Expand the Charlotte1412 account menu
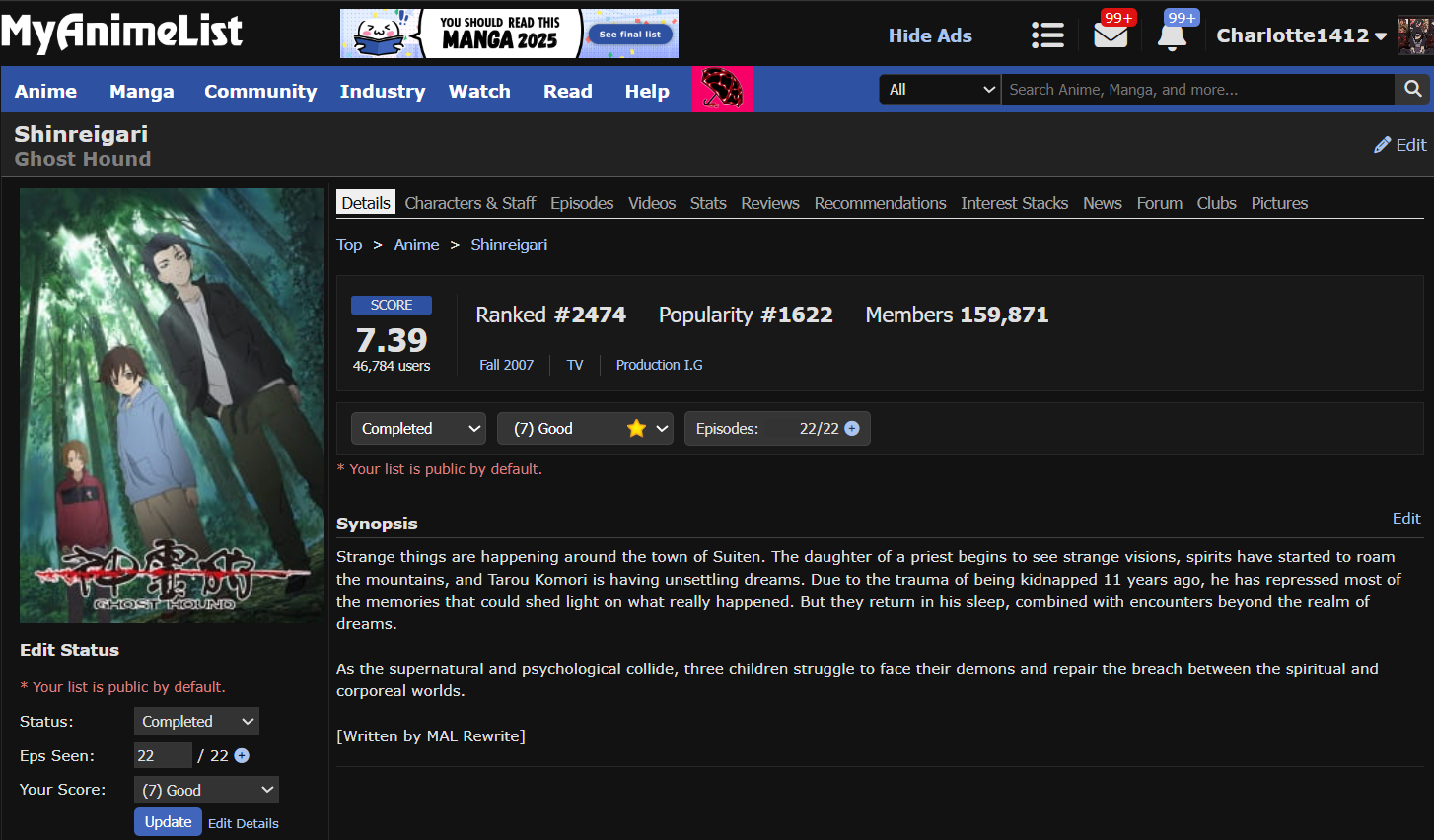Screen dimensions: 1434x840 [x=1300, y=35]
